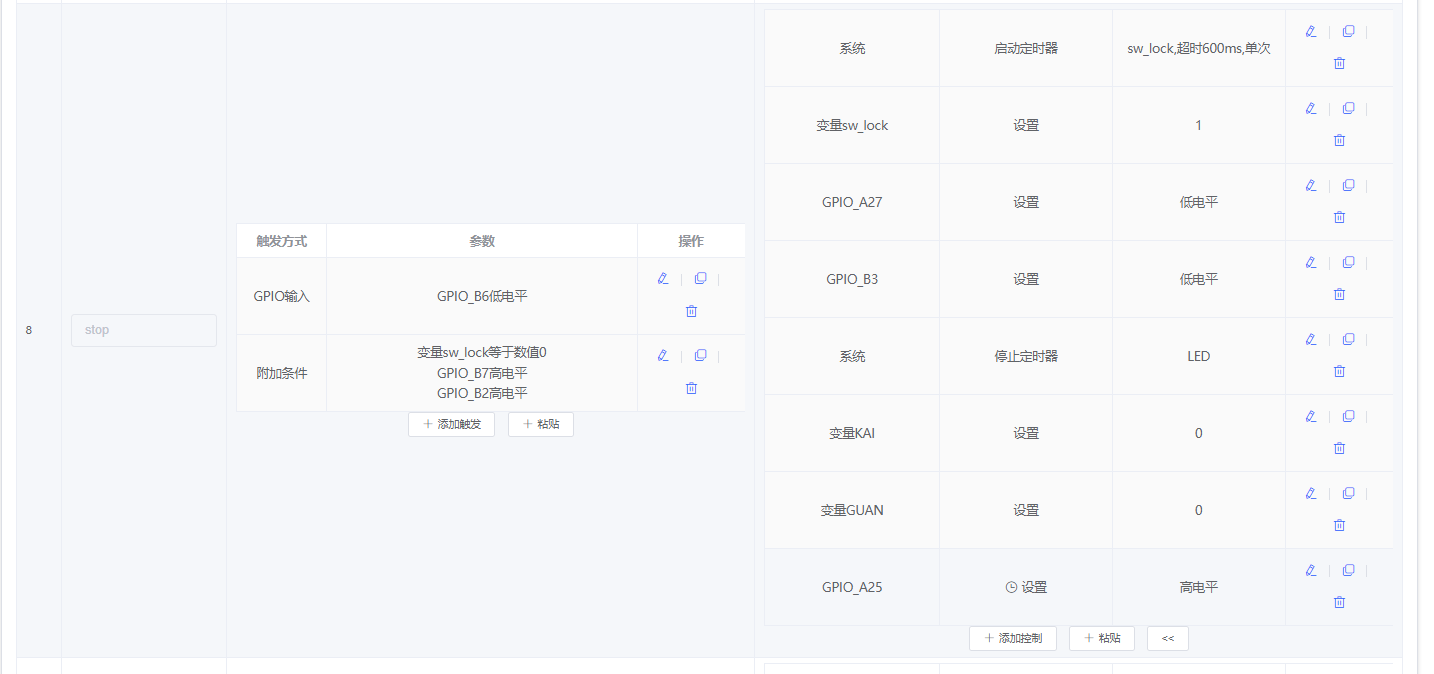Edit the 启动定时器 system control
This screenshot has height=674, width=1434.
tap(1310, 31)
